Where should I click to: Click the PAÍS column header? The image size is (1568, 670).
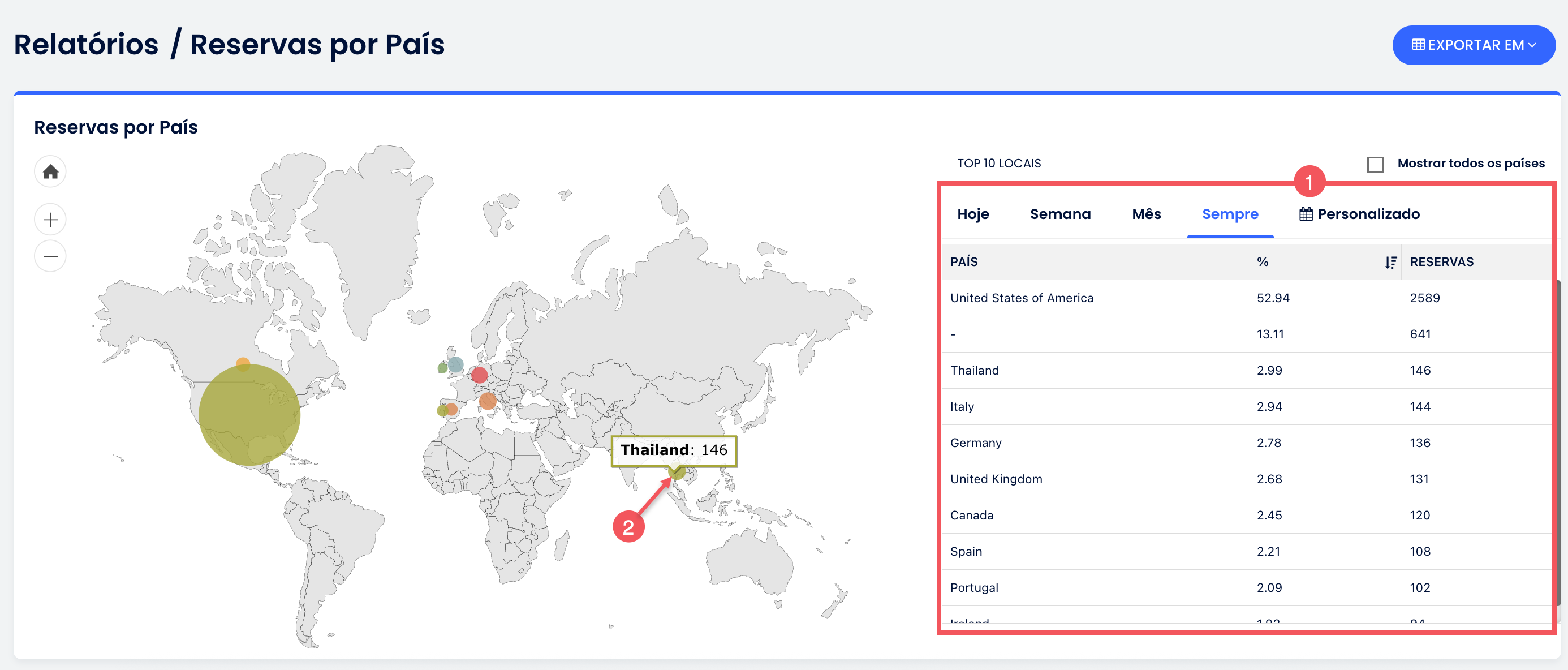[x=964, y=262]
